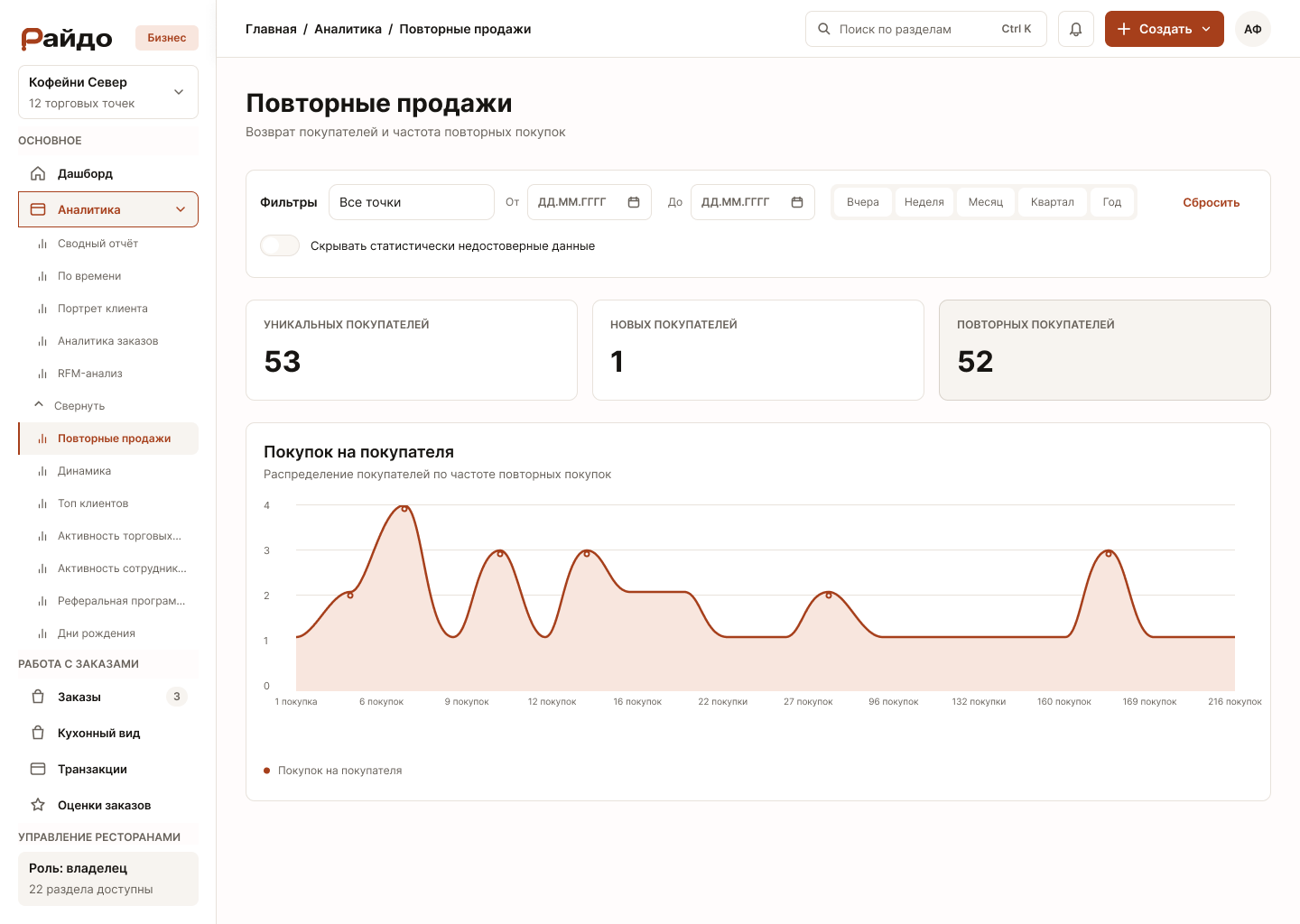Click chart point near 96 покупок
This screenshot has width=1300, height=924.
pyautogui.click(x=829, y=595)
